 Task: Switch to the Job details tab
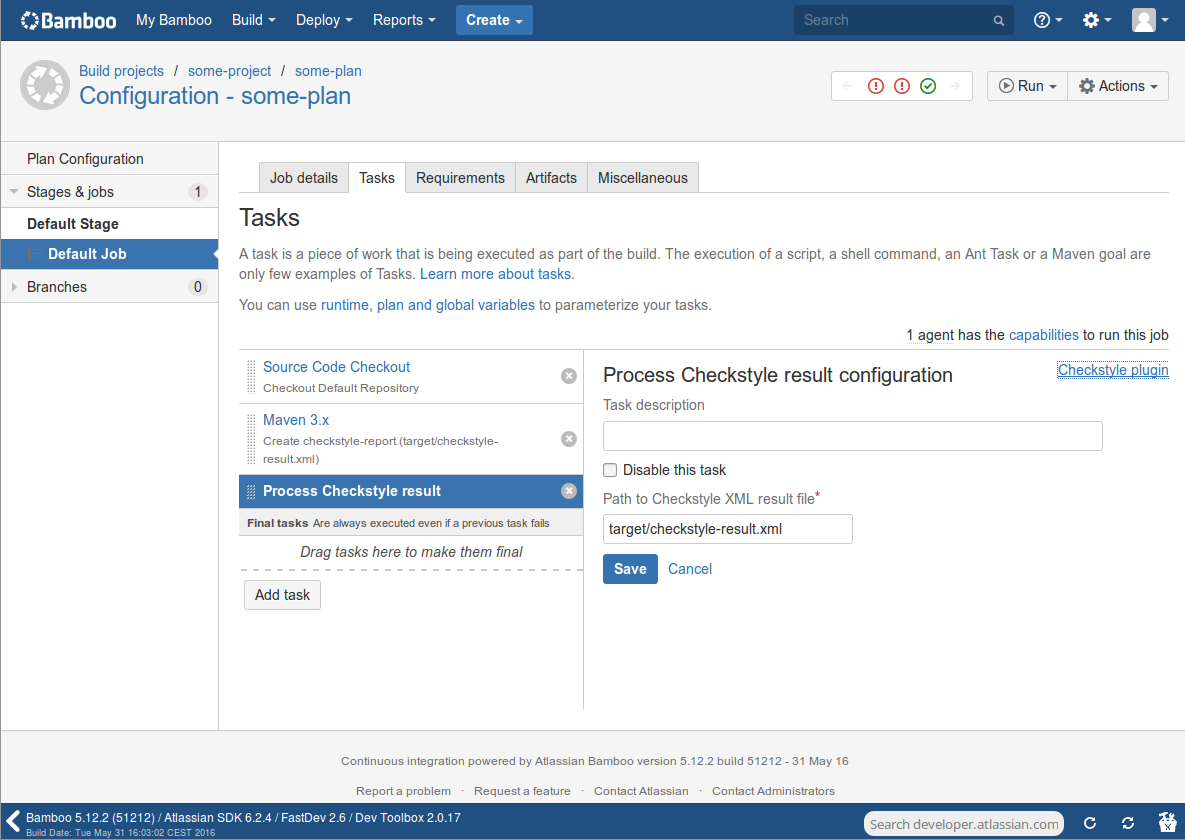pos(304,178)
